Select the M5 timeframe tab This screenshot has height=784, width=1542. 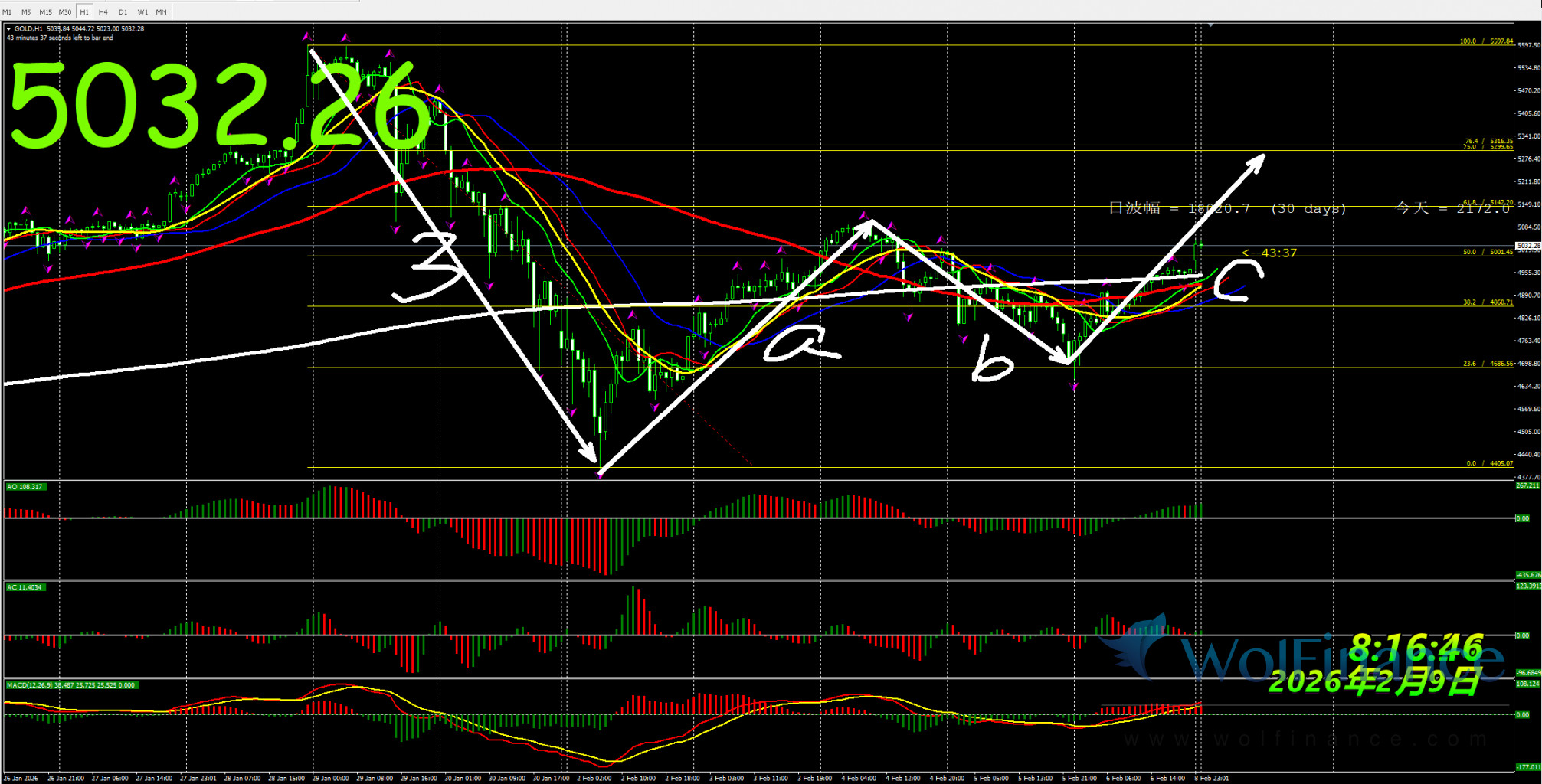[26, 12]
